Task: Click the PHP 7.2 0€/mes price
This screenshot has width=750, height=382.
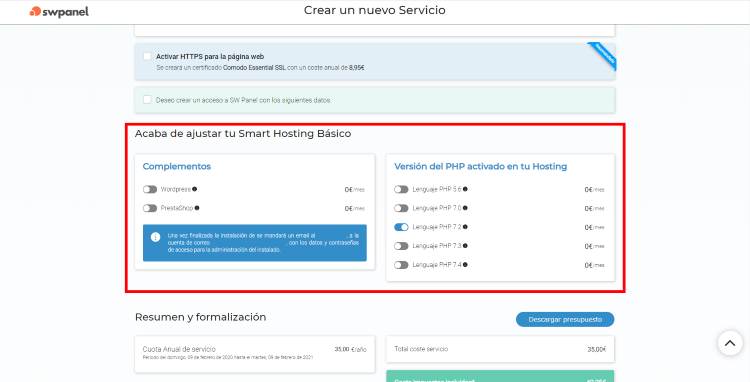Action: [x=595, y=228]
